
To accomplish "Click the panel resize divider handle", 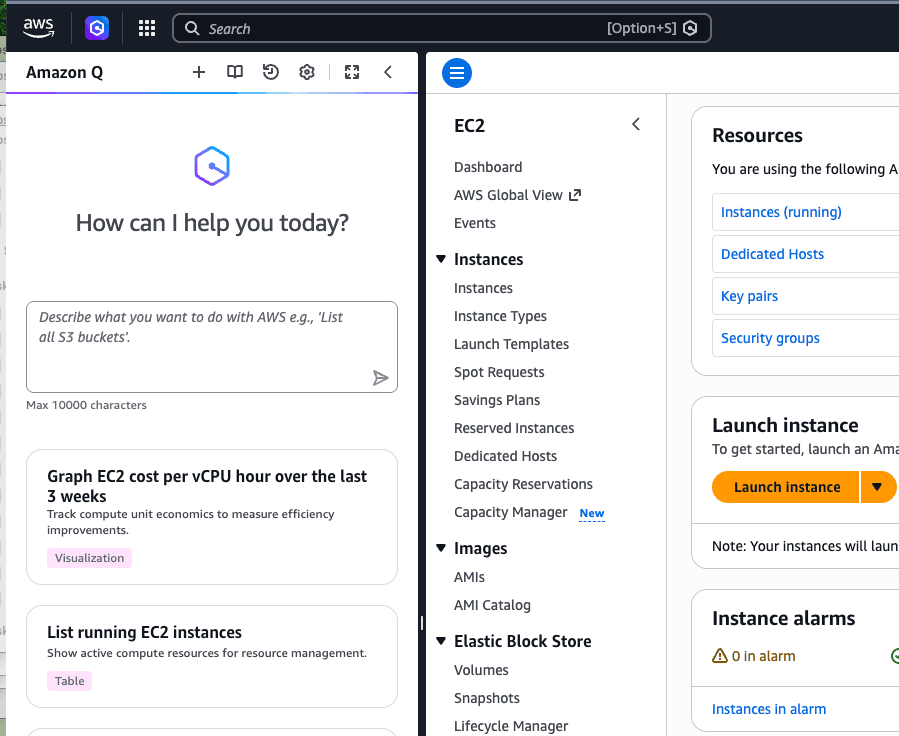I will (422, 623).
